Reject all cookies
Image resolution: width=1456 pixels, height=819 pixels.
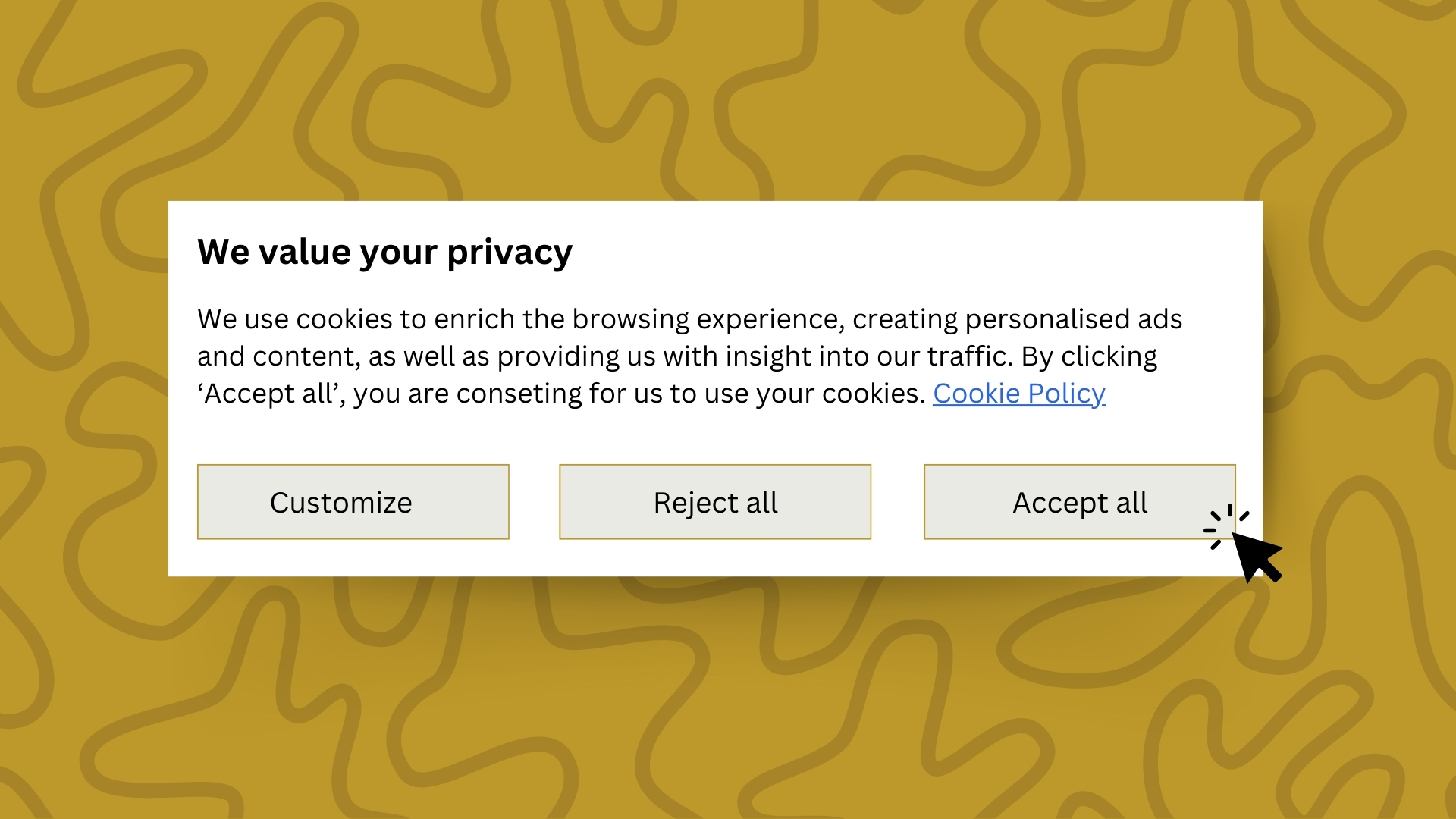click(715, 502)
